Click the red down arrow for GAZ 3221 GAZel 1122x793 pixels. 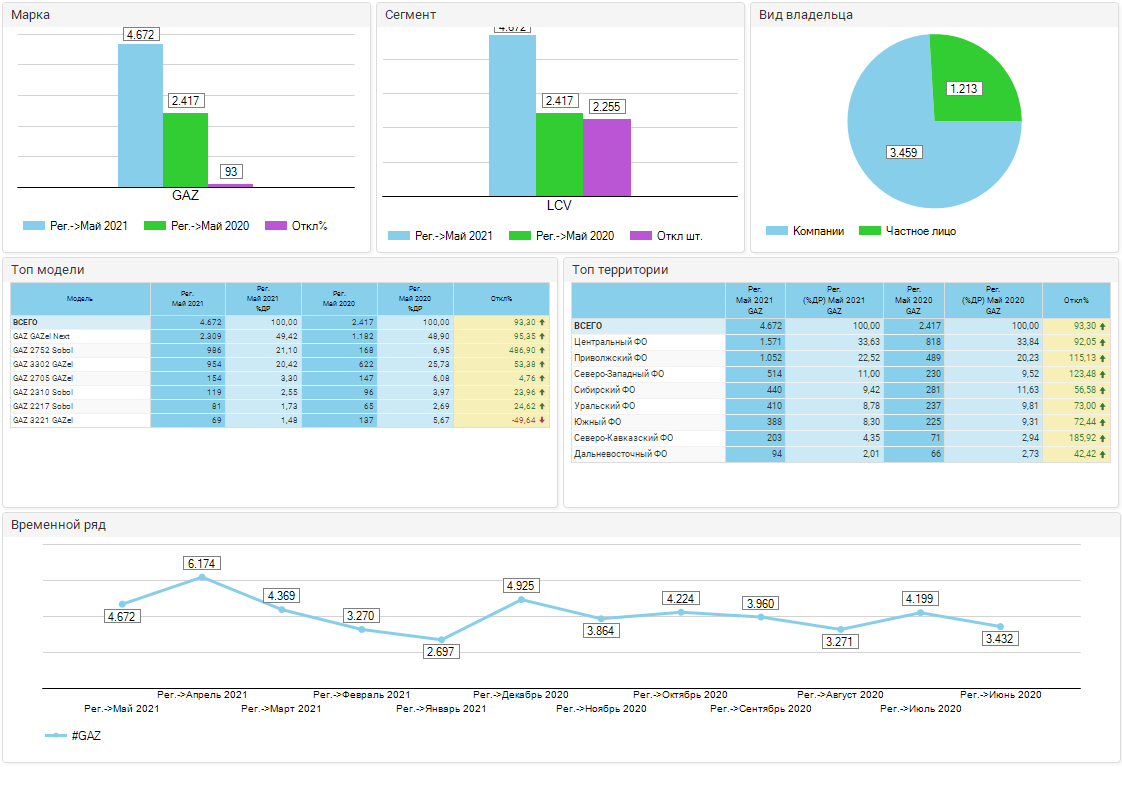click(542, 420)
